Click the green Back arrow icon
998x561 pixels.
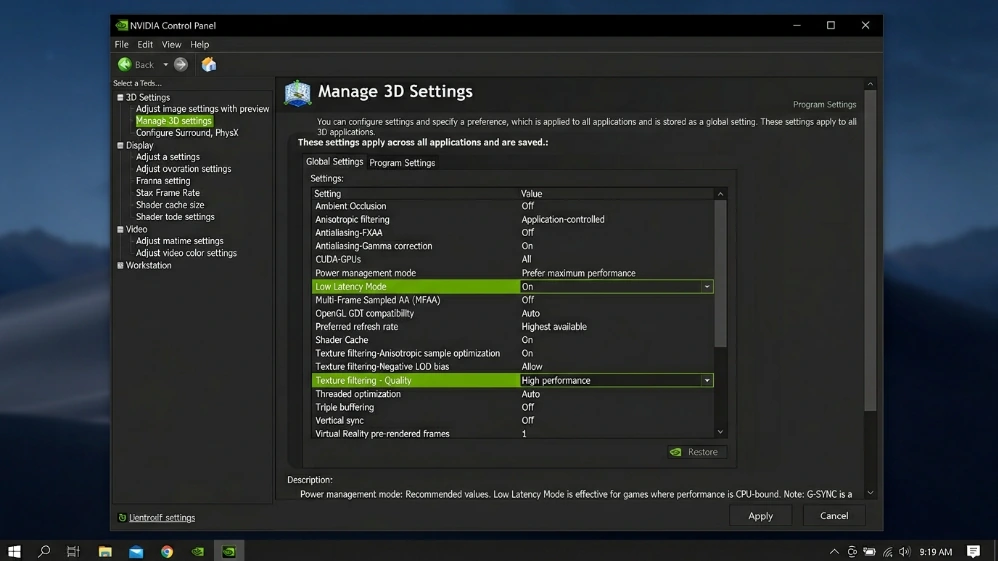coord(125,64)
